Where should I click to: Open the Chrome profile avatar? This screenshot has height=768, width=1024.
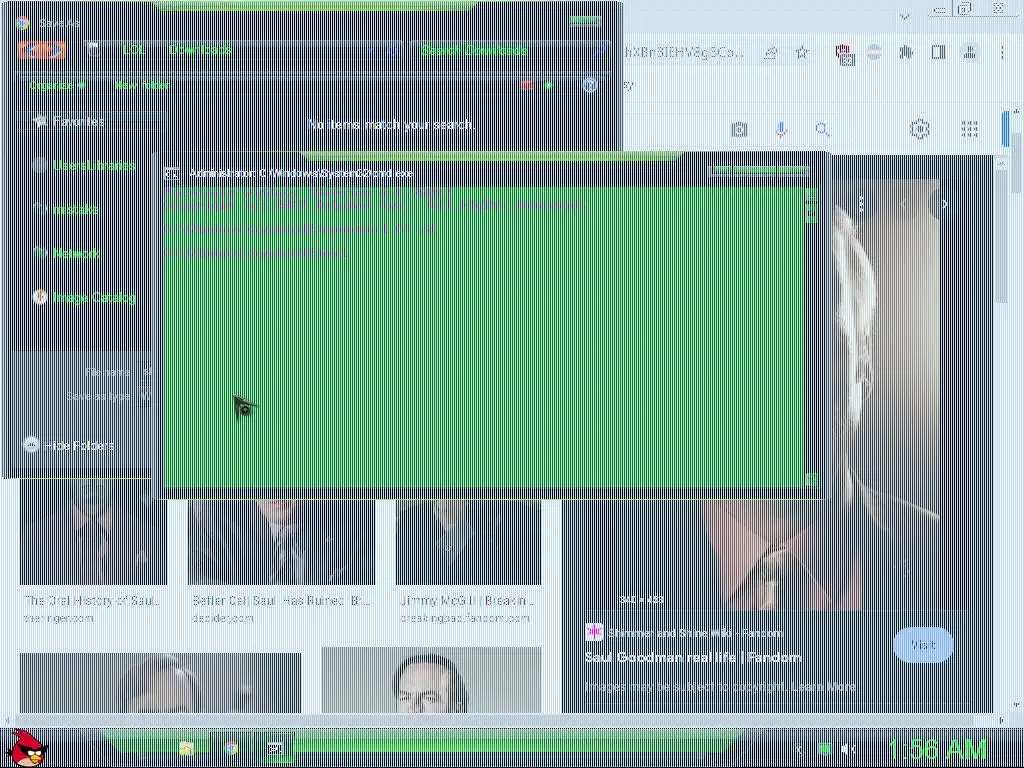970,52
